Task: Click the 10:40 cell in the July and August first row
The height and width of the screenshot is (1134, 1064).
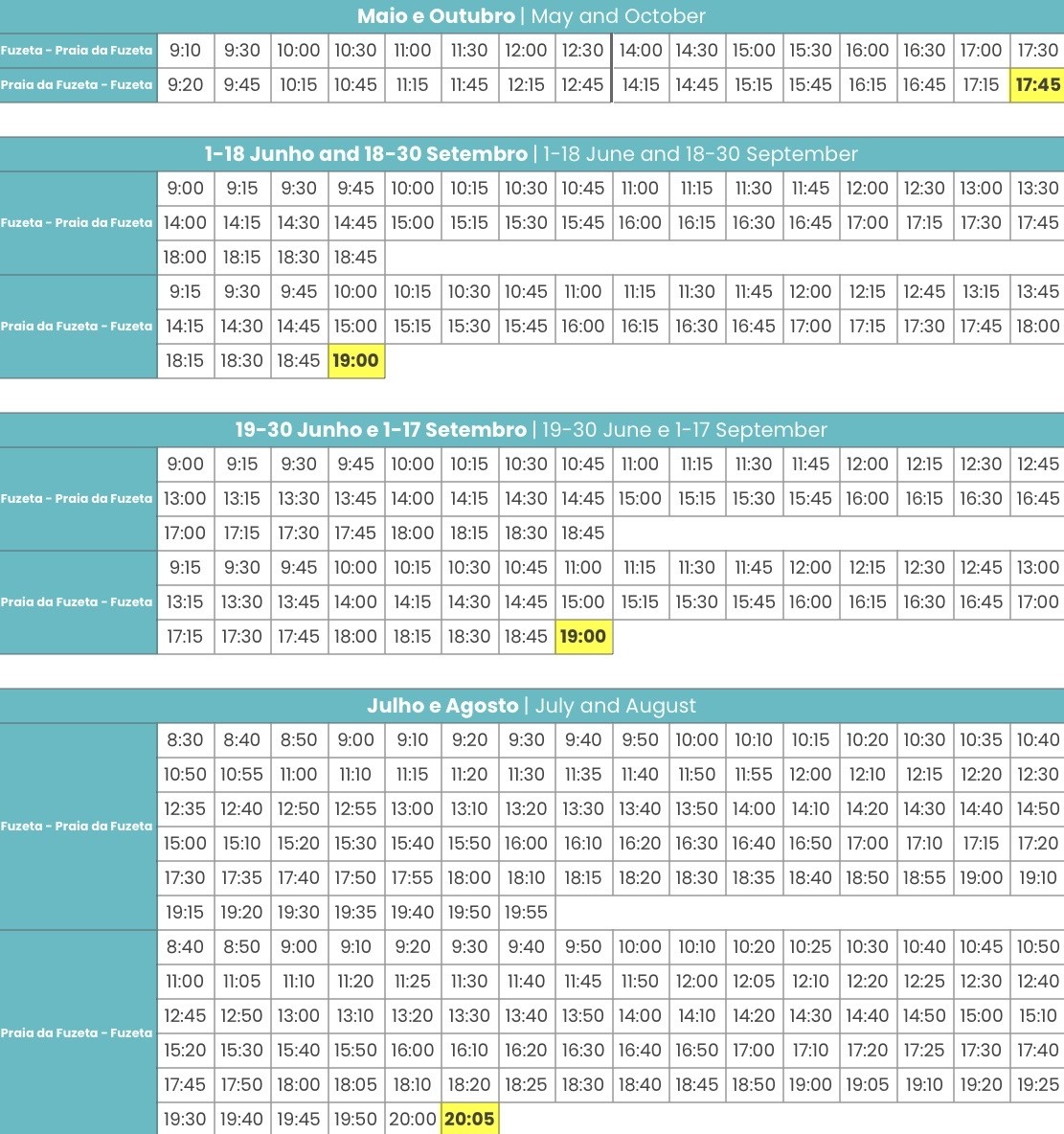Action: tap(1037, 739)
